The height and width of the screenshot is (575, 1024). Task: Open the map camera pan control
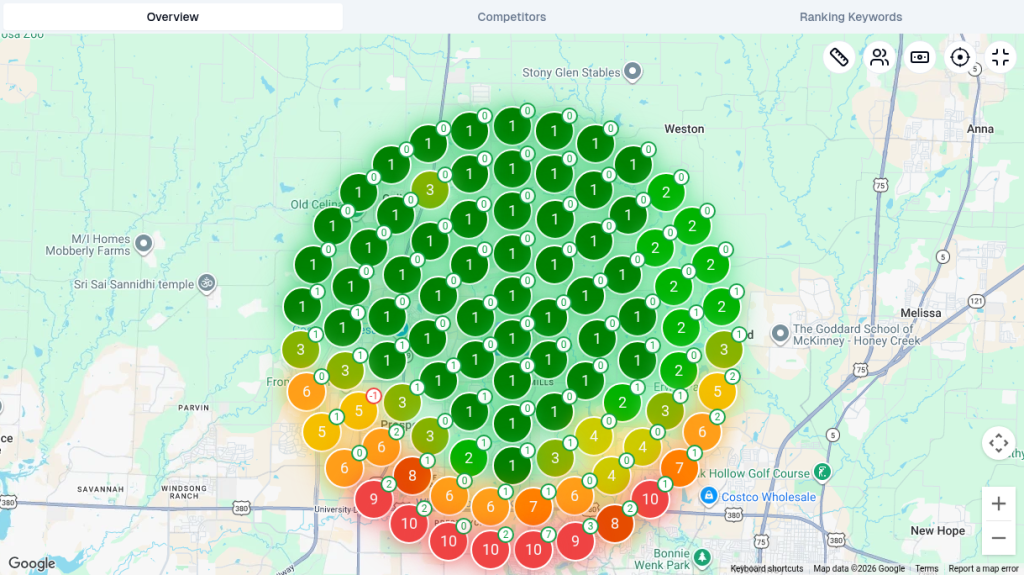pyautogui.click(x=999, y=444)
